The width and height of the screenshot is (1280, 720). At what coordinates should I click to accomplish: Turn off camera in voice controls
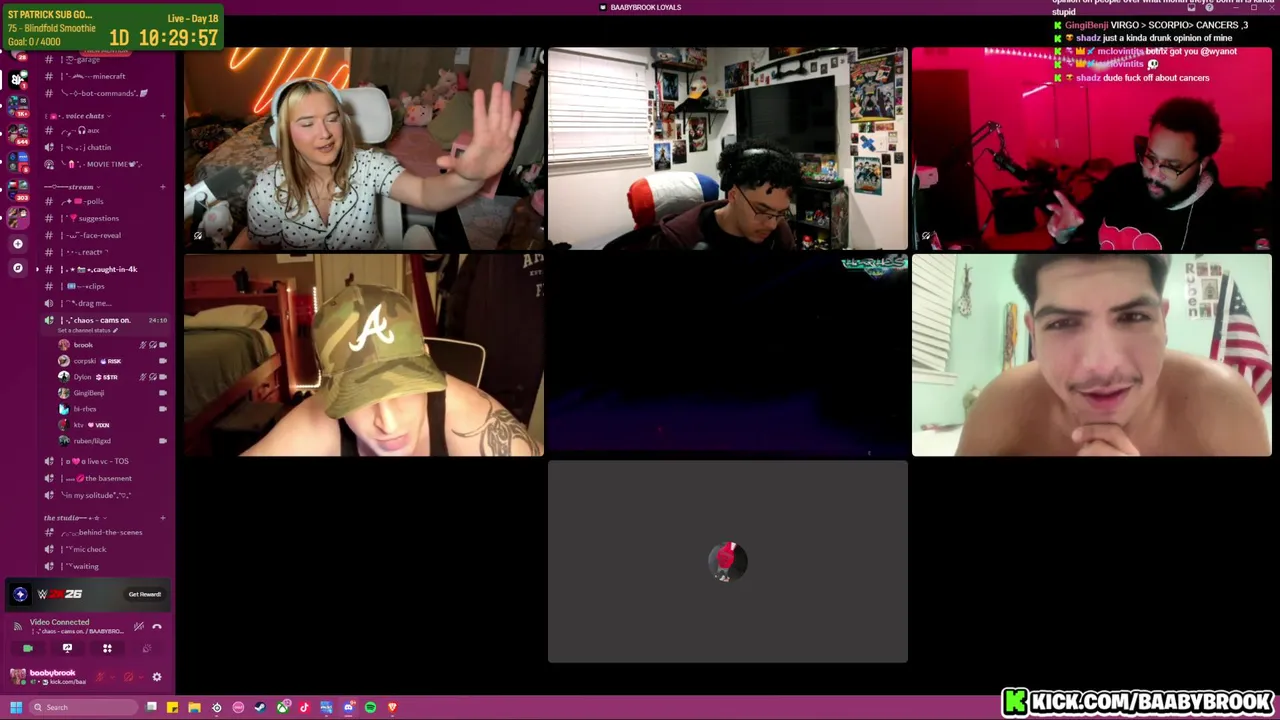click(x=28, y=648)
